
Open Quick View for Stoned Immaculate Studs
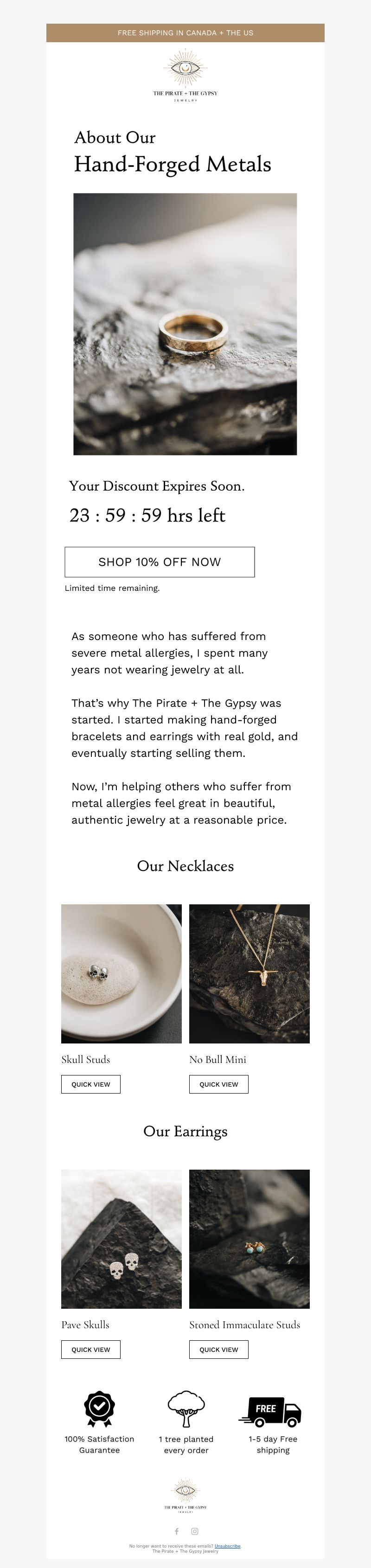[x=219, y=1350]
